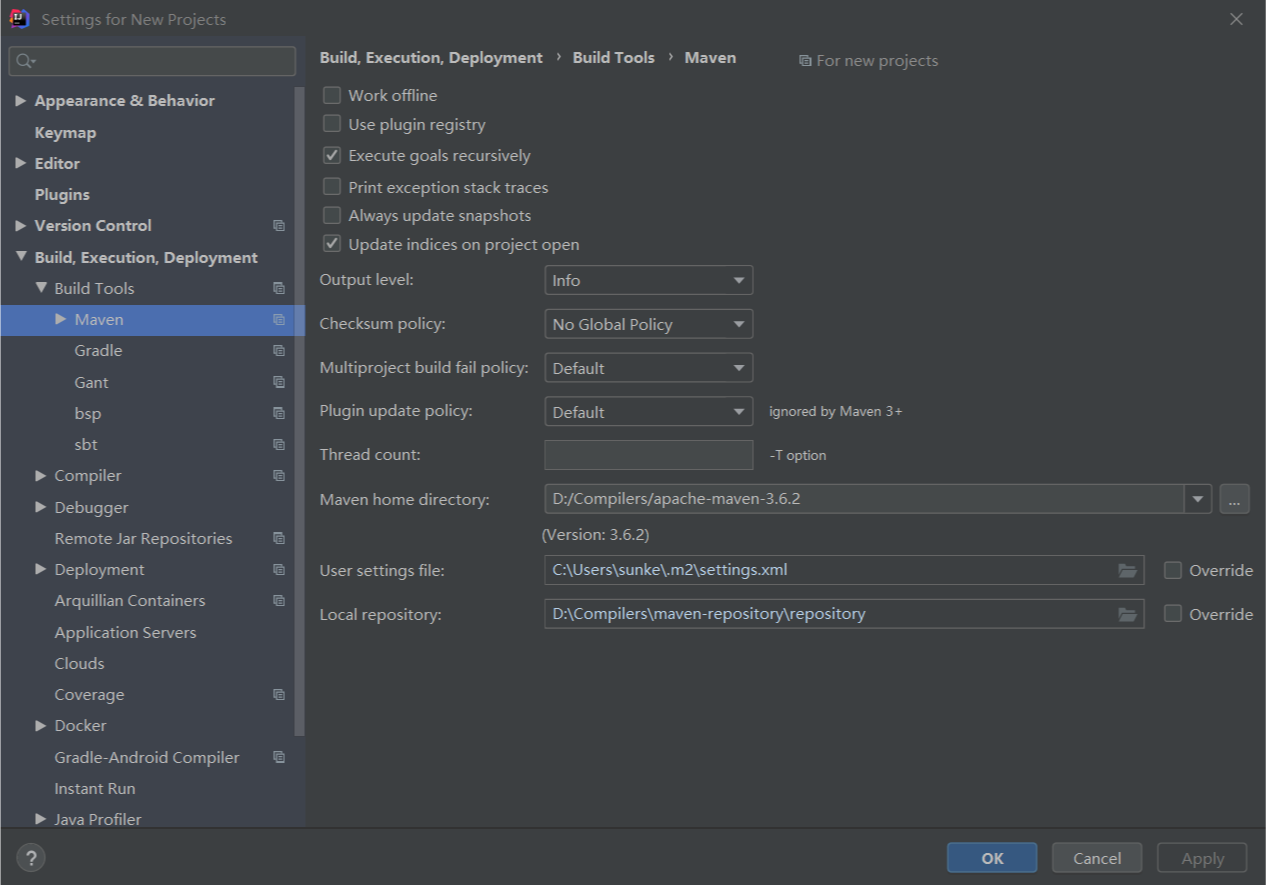Select Clouds settings item

coord(79,663)
